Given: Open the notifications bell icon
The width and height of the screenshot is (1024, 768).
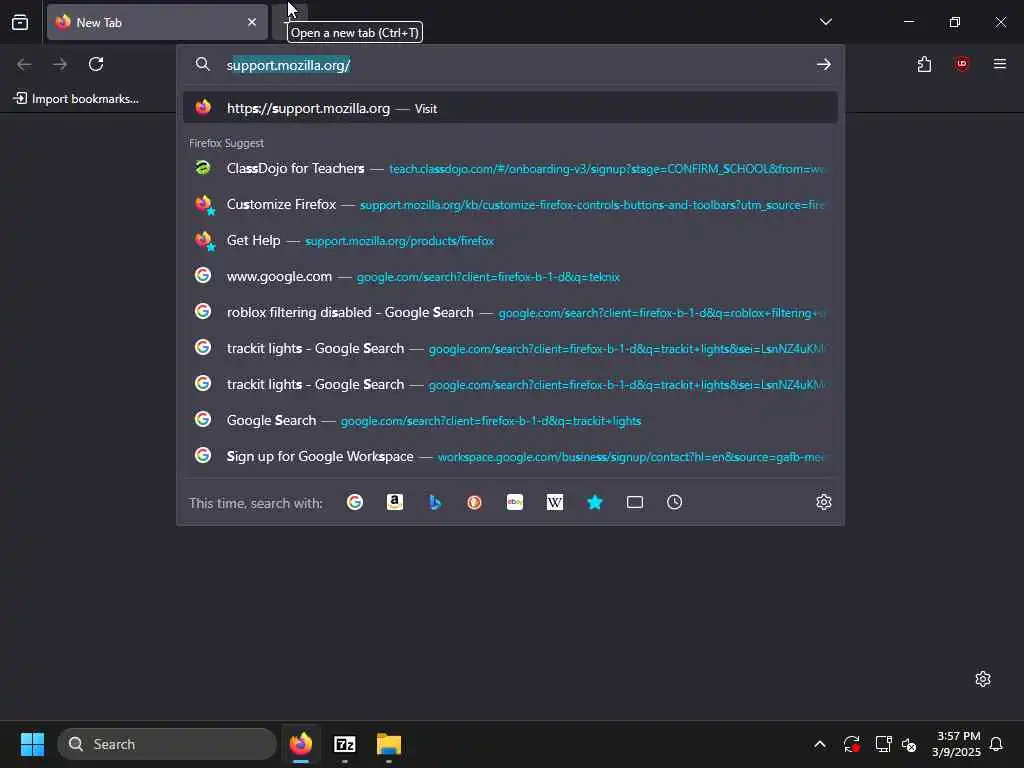Looking at the screenshot, I should 997,744.
